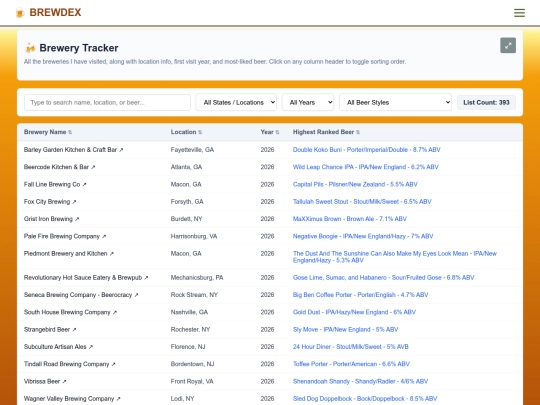Click the Bordentown, NJ location cell

point(193,364)
